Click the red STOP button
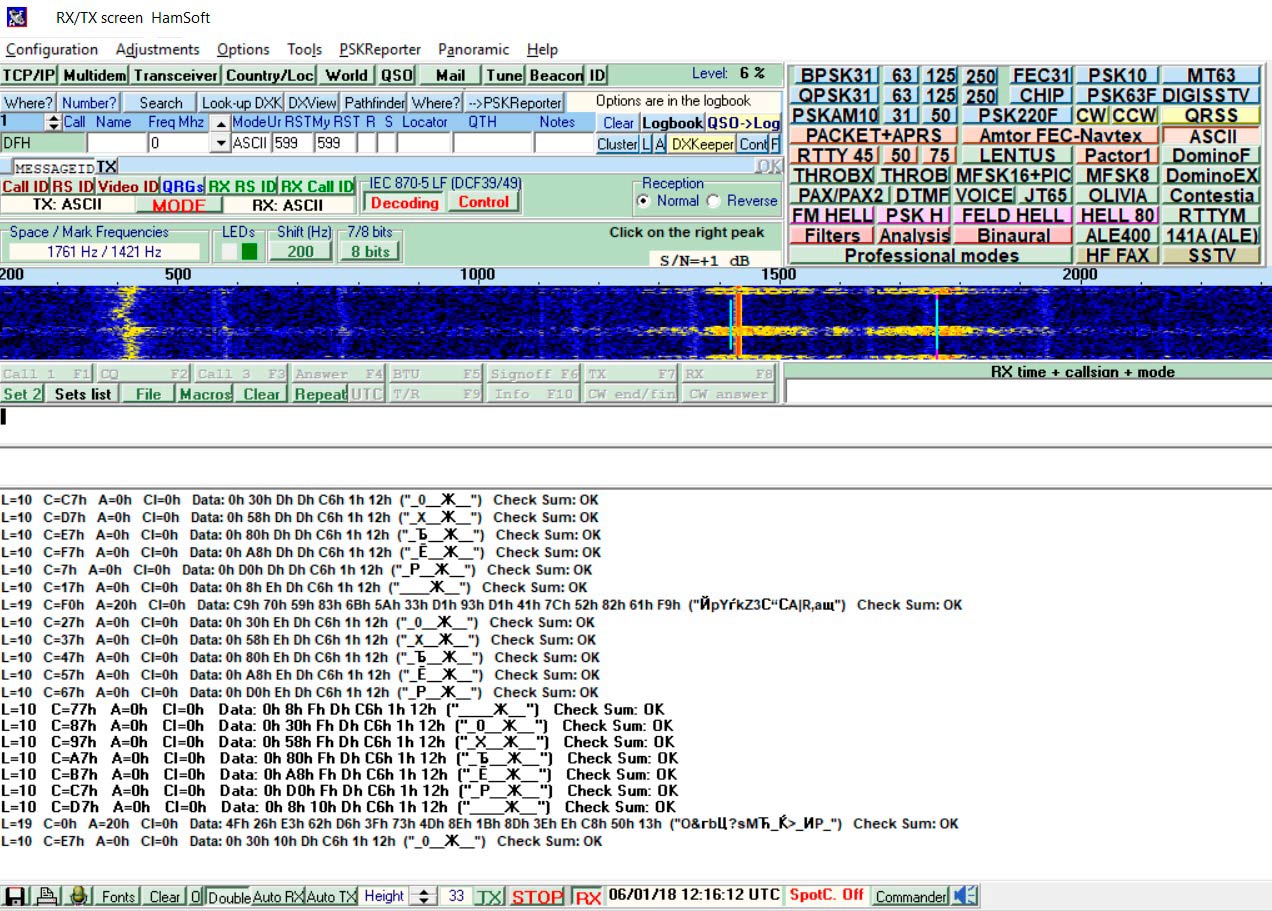 537,896
